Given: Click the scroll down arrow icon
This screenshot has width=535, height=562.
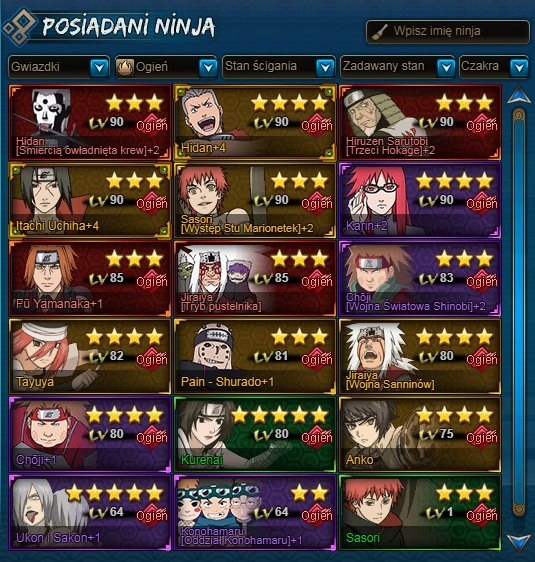Looking at the screenshot, I should coord(519,542).
